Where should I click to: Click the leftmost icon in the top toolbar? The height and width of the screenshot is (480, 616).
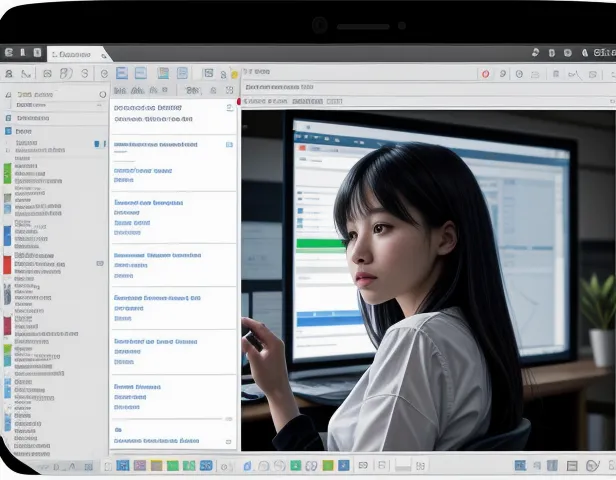click(x=8, y=73)
